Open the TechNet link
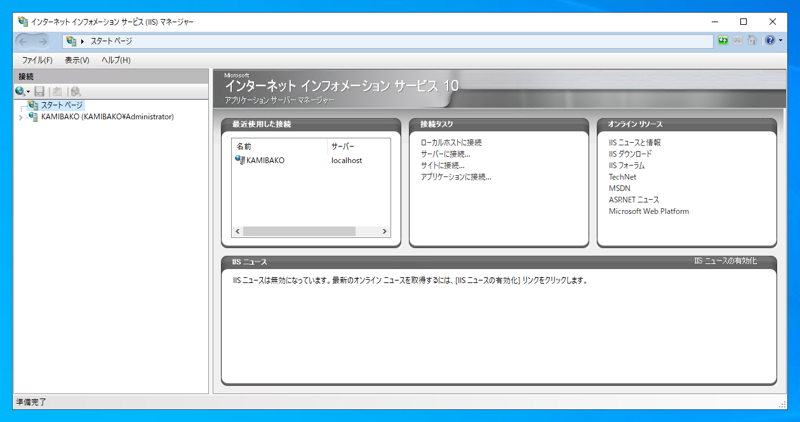800x422 pixels. tap(622, 177)
